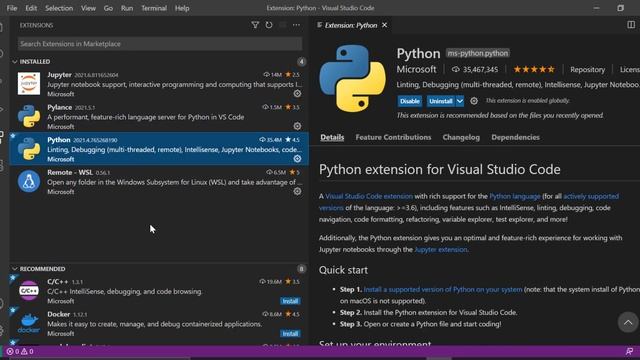Open the extensions filter funnel icon

tap(255, 25)
